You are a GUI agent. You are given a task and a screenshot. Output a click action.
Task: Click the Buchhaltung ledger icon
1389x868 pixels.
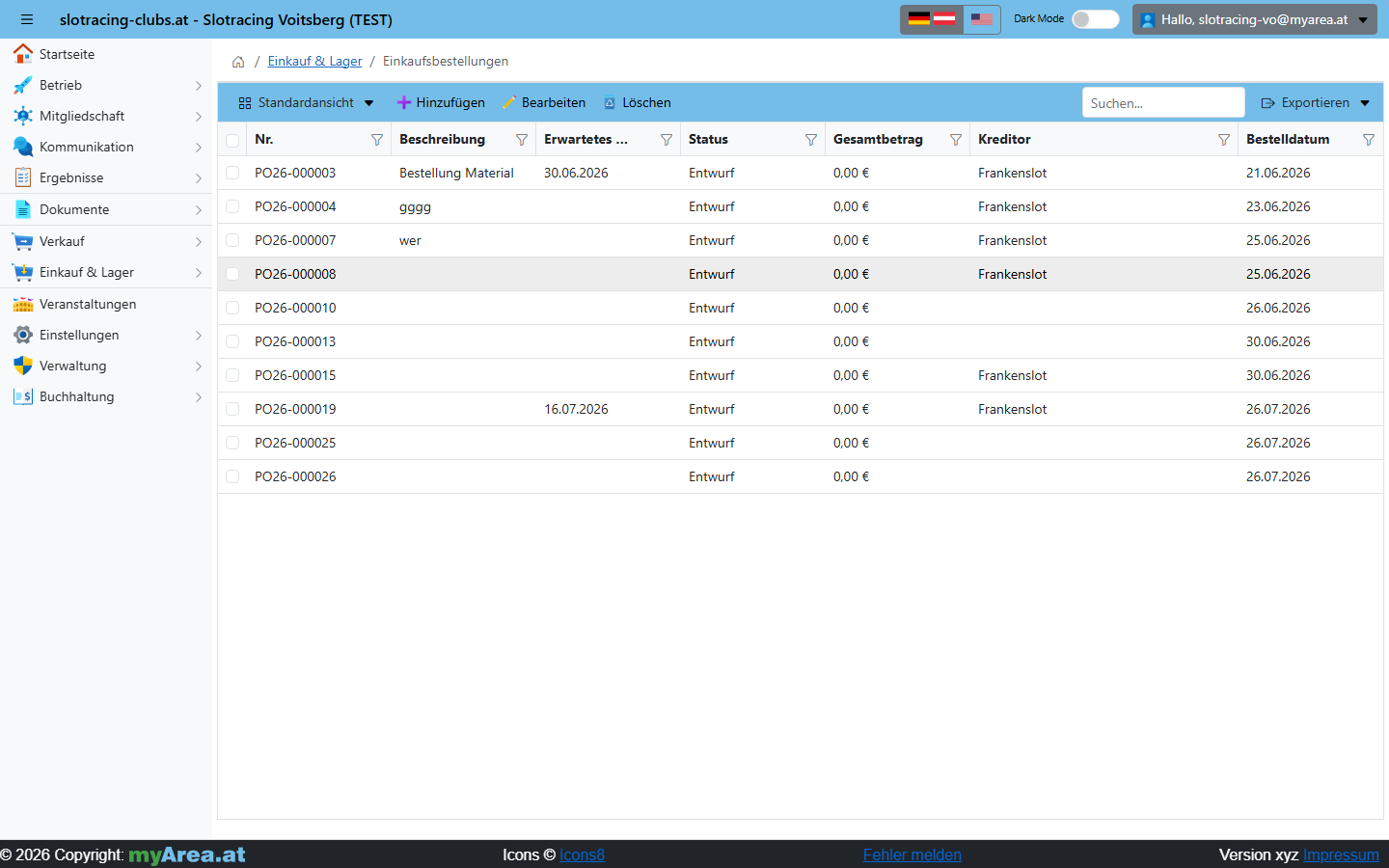23,396
